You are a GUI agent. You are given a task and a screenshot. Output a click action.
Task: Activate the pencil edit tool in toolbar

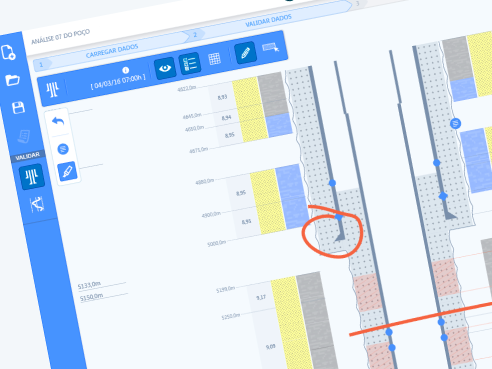[x=245, y=53]
